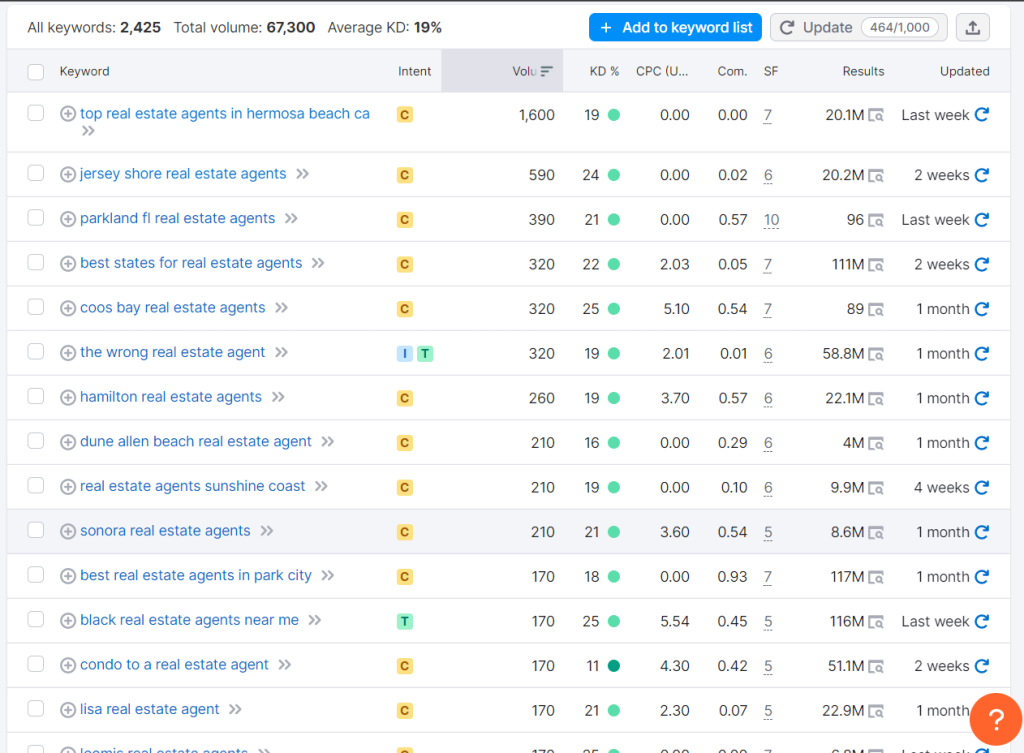Expand hermosa beach keyword with its double chevron
The width and height of the screenshot is (1024, 753).
pyautogui.click(x=88, y=129)
